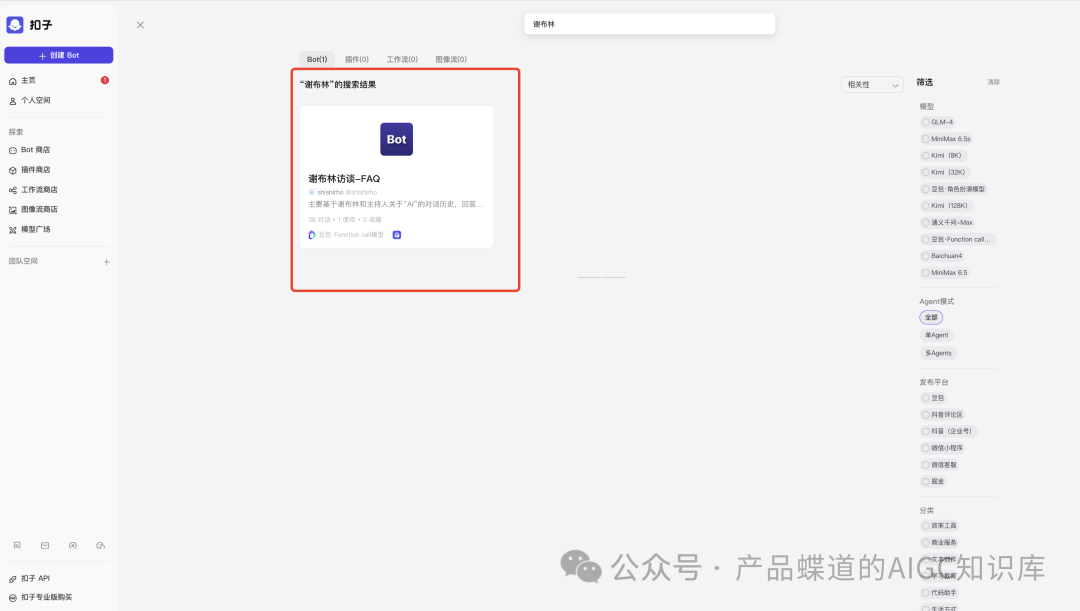This screenshot has height=611, width=1080.
Task: Click the red notification badge beside 主页
Action: click(105, 81)
